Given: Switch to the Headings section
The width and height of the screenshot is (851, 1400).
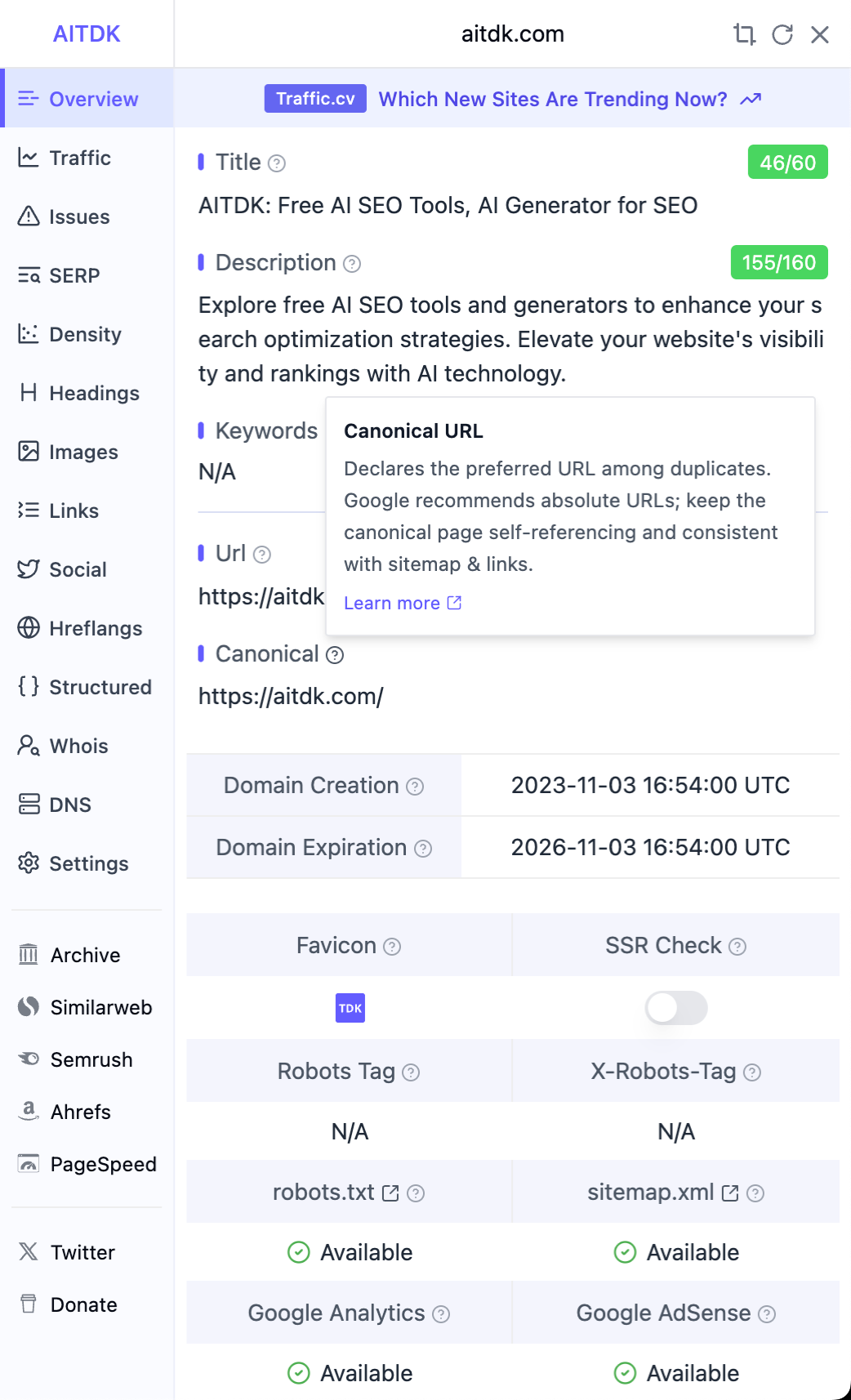Looking at the screenshot, I should pos(93,393).
